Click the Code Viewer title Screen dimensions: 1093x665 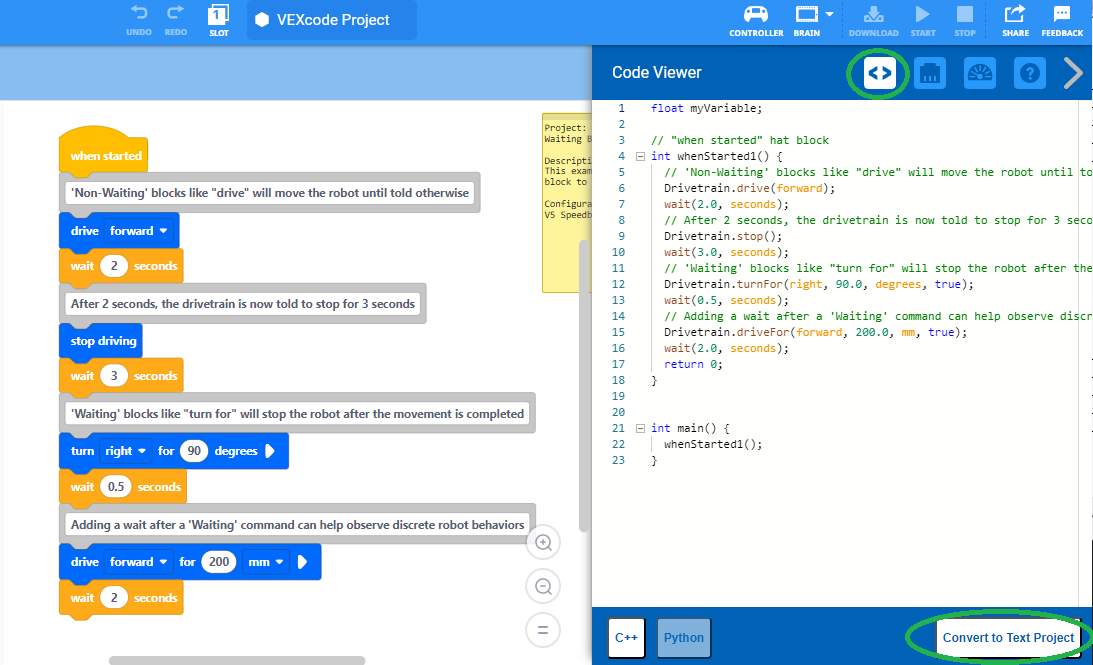coord(657,72)
